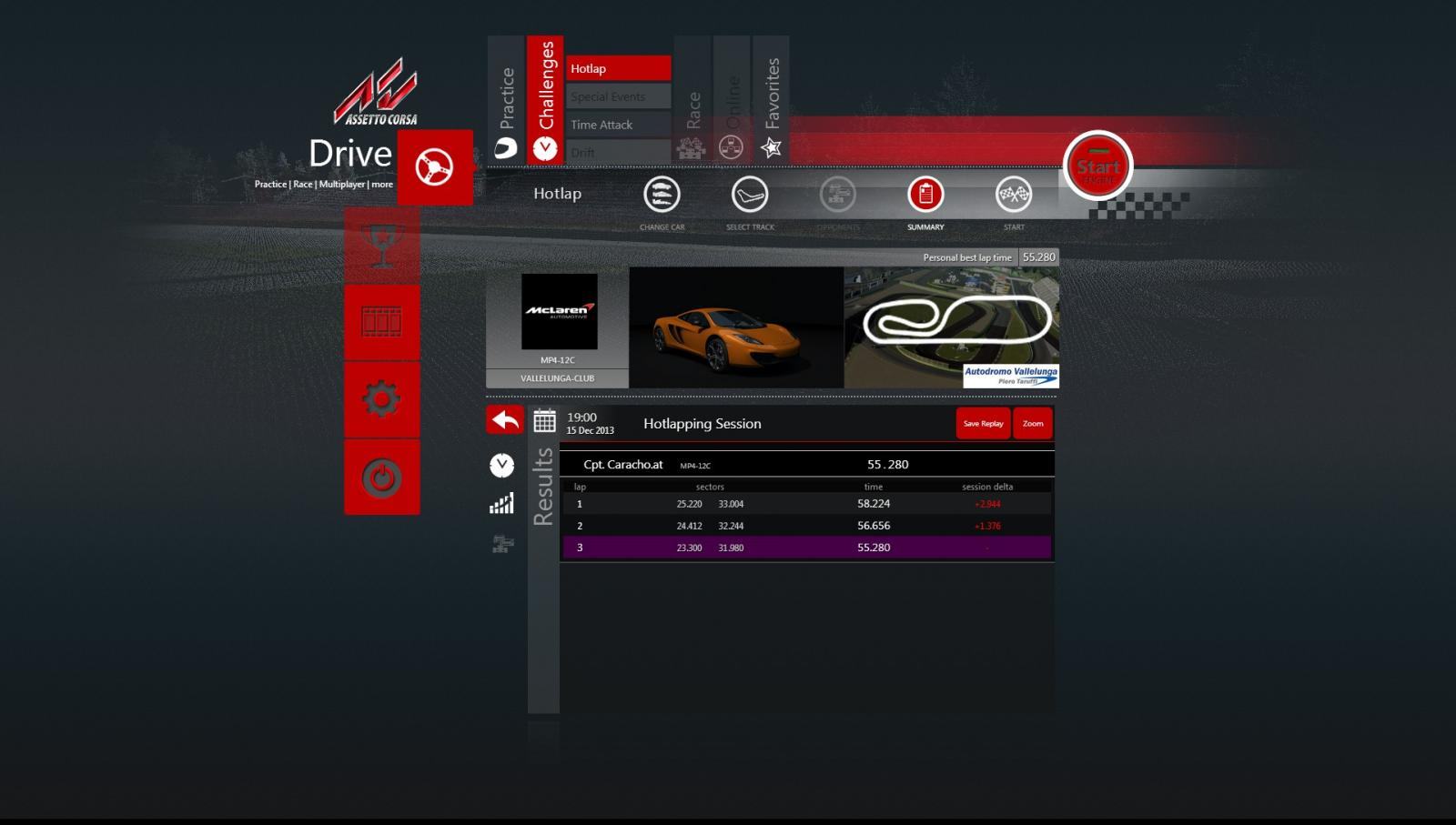Open the Online vertical tab
The image size is (1456, 825).
click(732, 100)
